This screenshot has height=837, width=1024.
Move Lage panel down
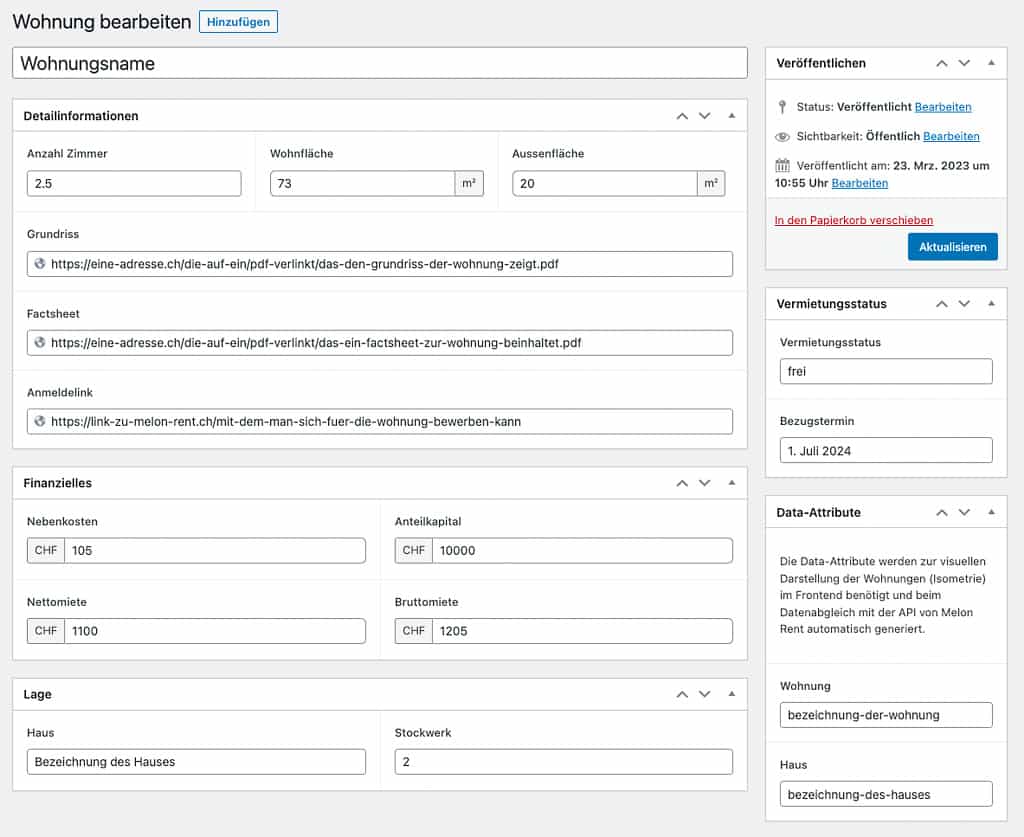(x=705, y=694)
